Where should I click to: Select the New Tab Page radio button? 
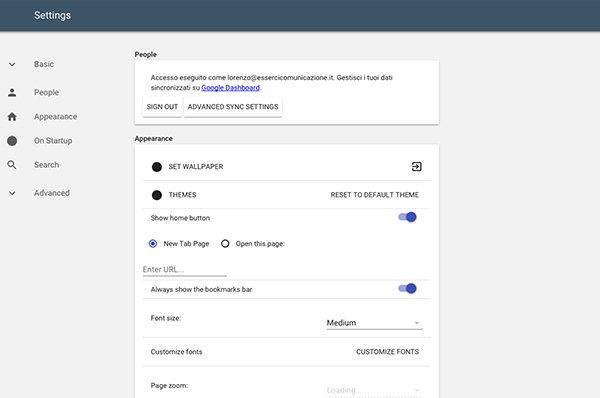[153, 243]
